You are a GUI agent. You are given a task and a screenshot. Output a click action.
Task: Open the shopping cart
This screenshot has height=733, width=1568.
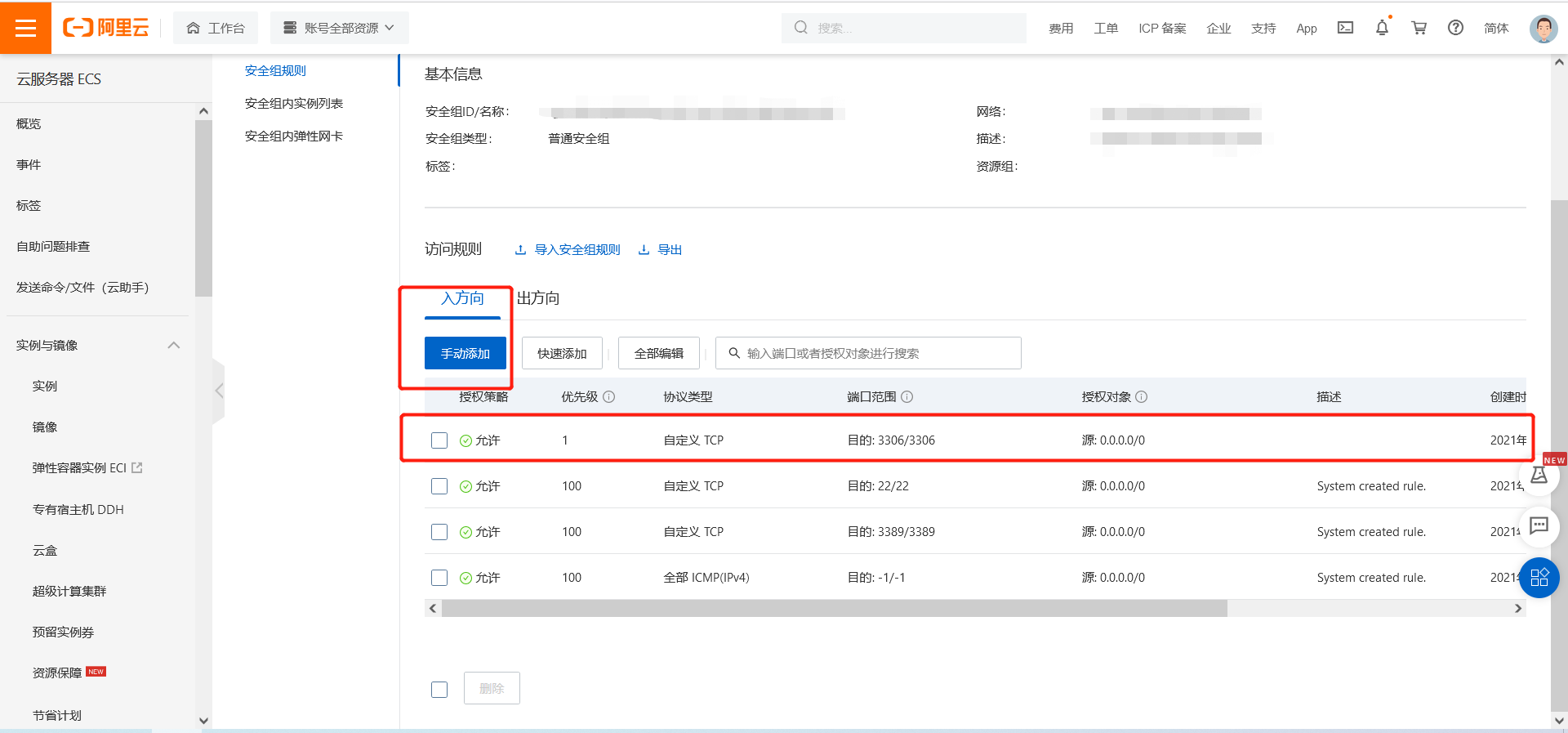pos(1419,28)
